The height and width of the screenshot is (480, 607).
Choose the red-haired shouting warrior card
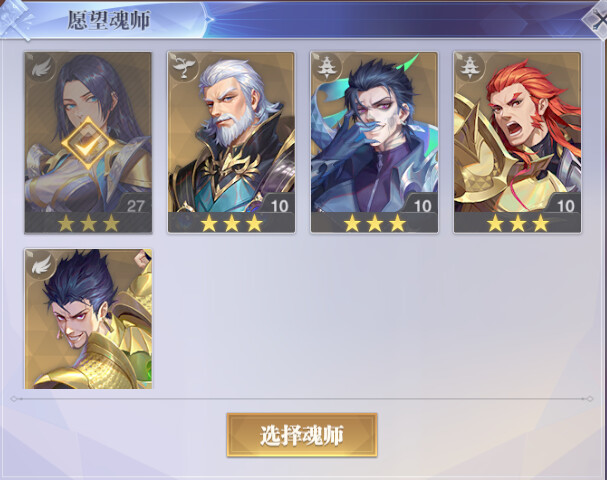click(x=518, y=142)
